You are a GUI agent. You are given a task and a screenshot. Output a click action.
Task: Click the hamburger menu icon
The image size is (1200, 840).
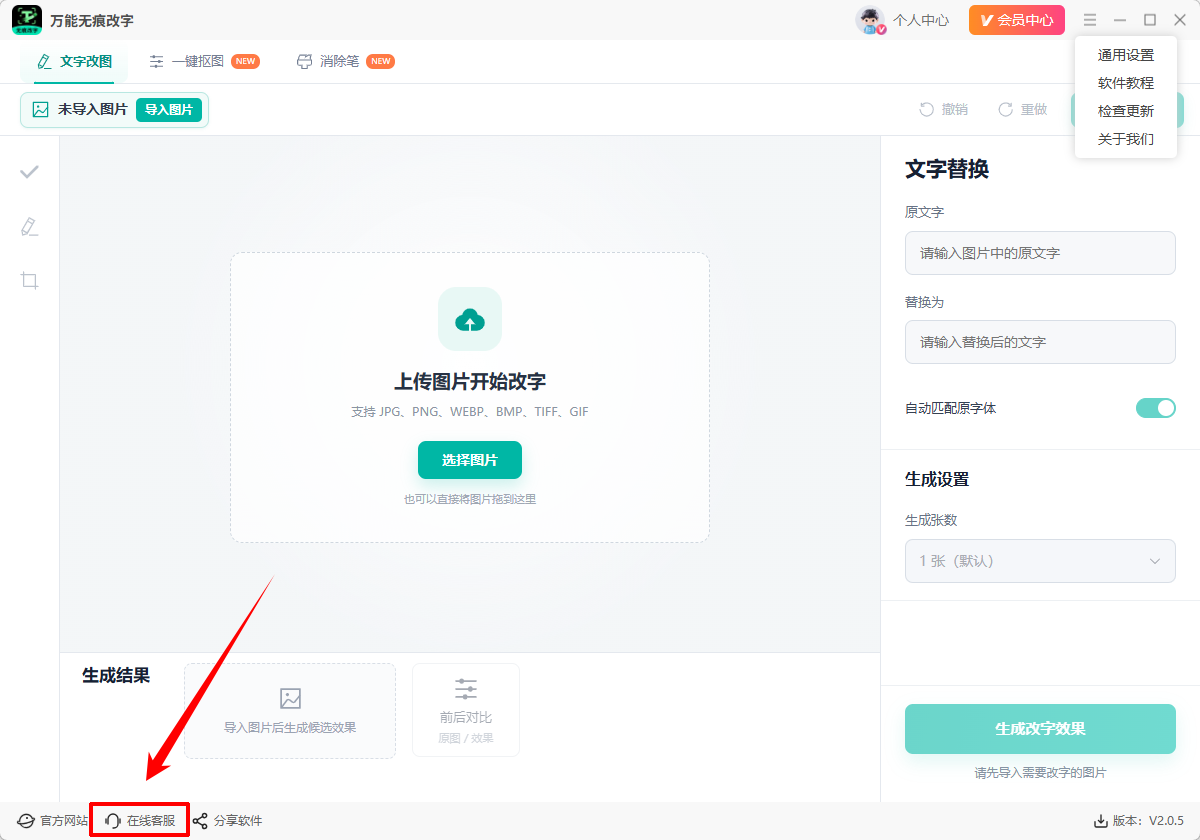click(x=1090, y=20)
